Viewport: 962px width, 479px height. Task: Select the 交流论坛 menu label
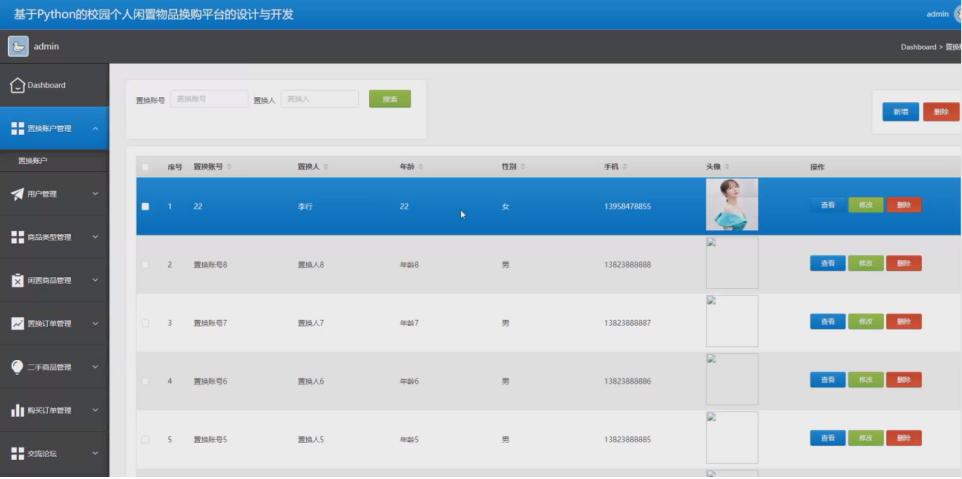42,453
